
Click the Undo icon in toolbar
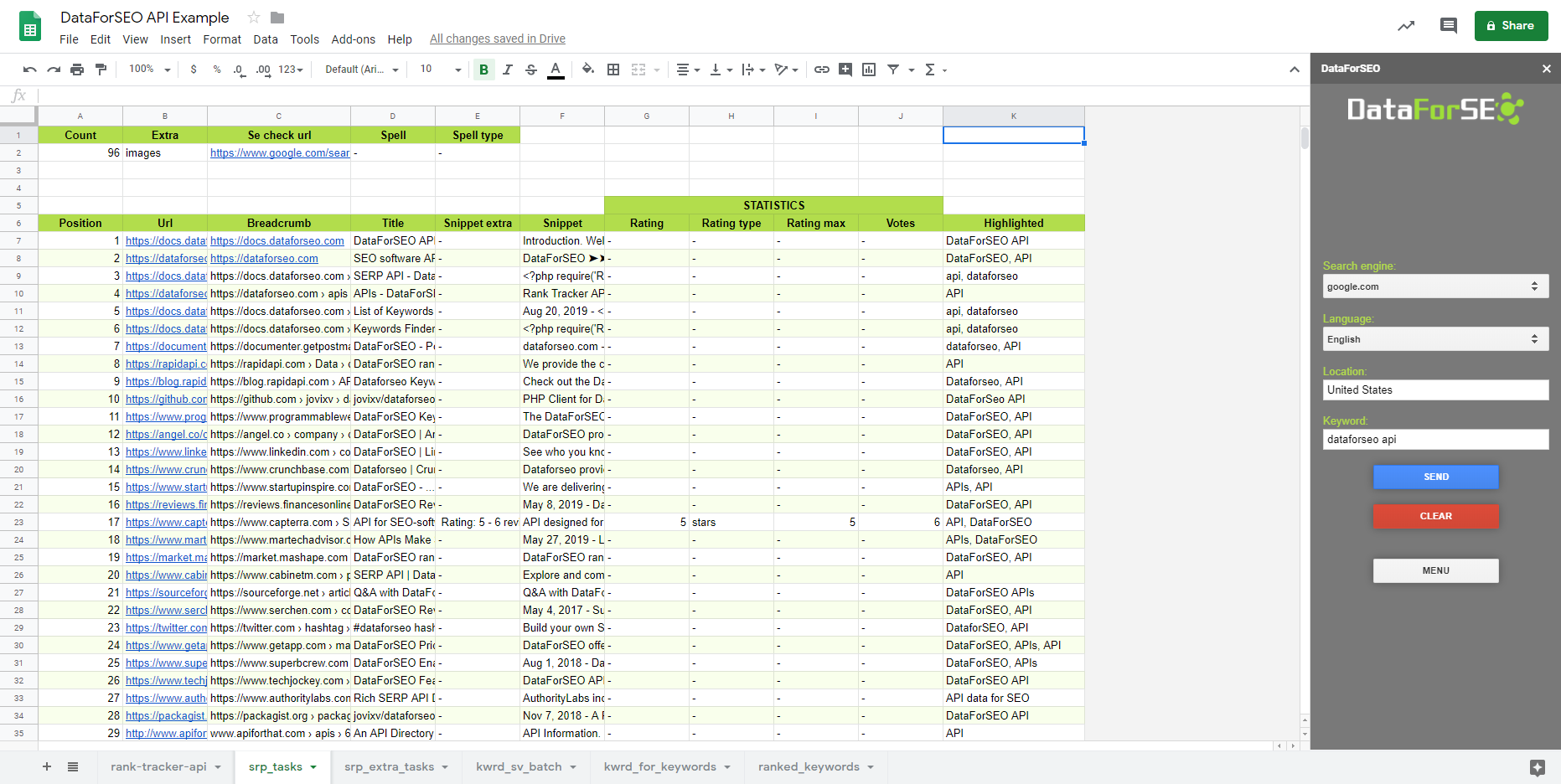point(30,70)
